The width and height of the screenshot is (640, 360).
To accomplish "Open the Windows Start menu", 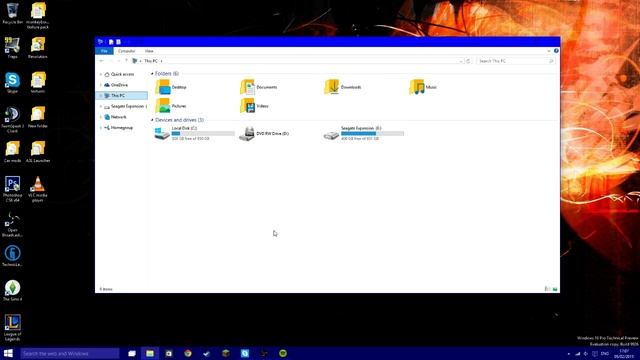I will point(8,353).
